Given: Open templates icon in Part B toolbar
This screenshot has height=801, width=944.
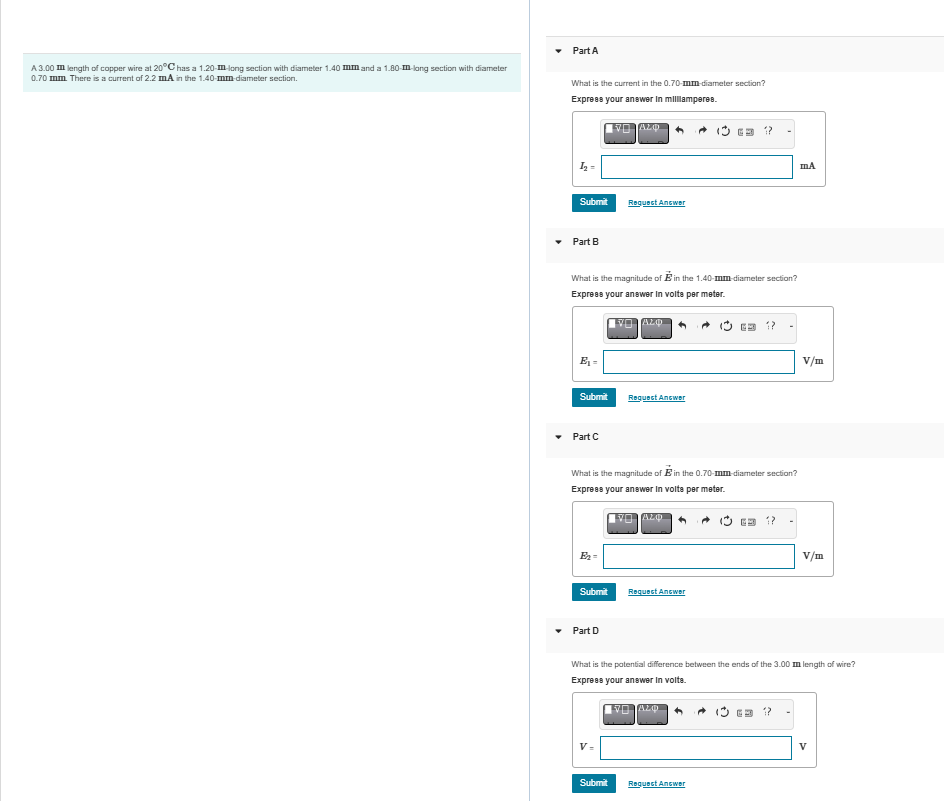Looking at the screenshot, I should tap(622, 328).
